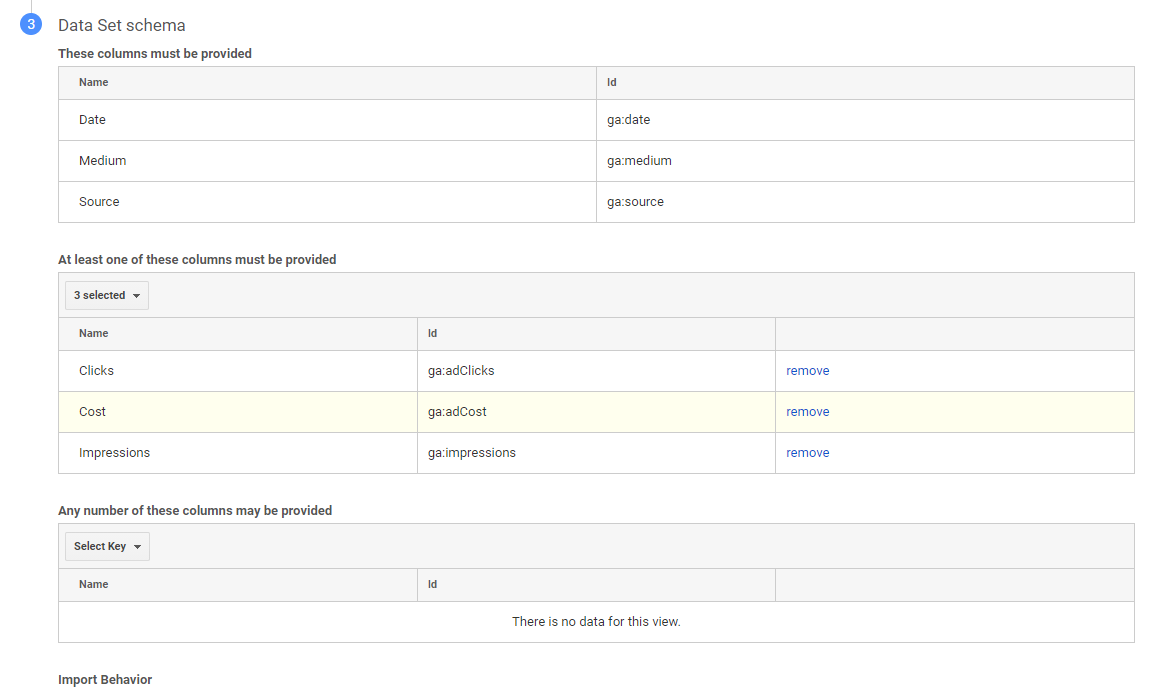Click the ga:date Id cell
Image resolution: width=1162 pixels, height=688 pixels.
coord(628,120)
